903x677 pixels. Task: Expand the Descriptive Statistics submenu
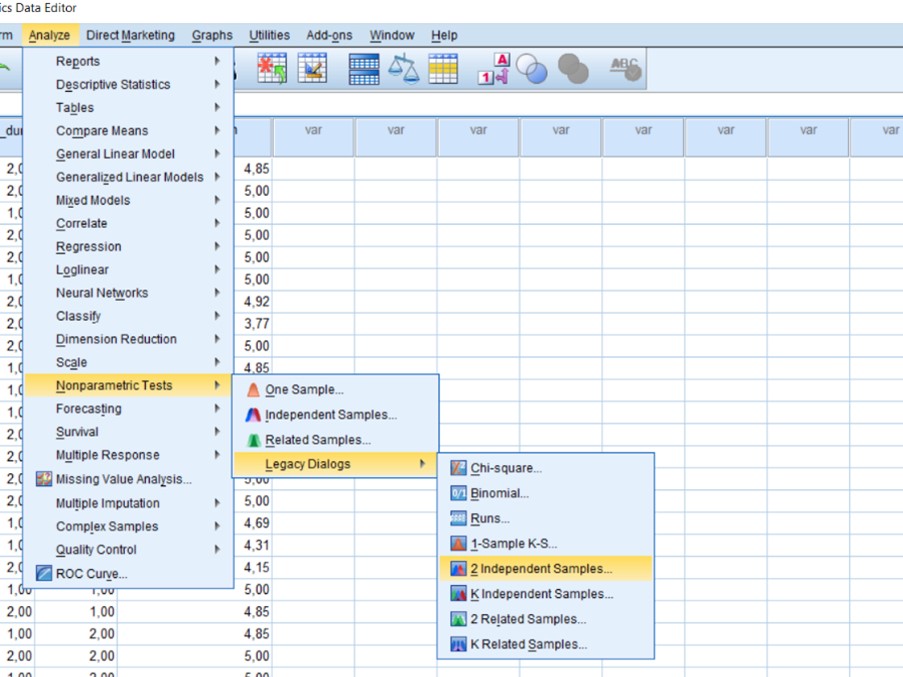(113, 85)
